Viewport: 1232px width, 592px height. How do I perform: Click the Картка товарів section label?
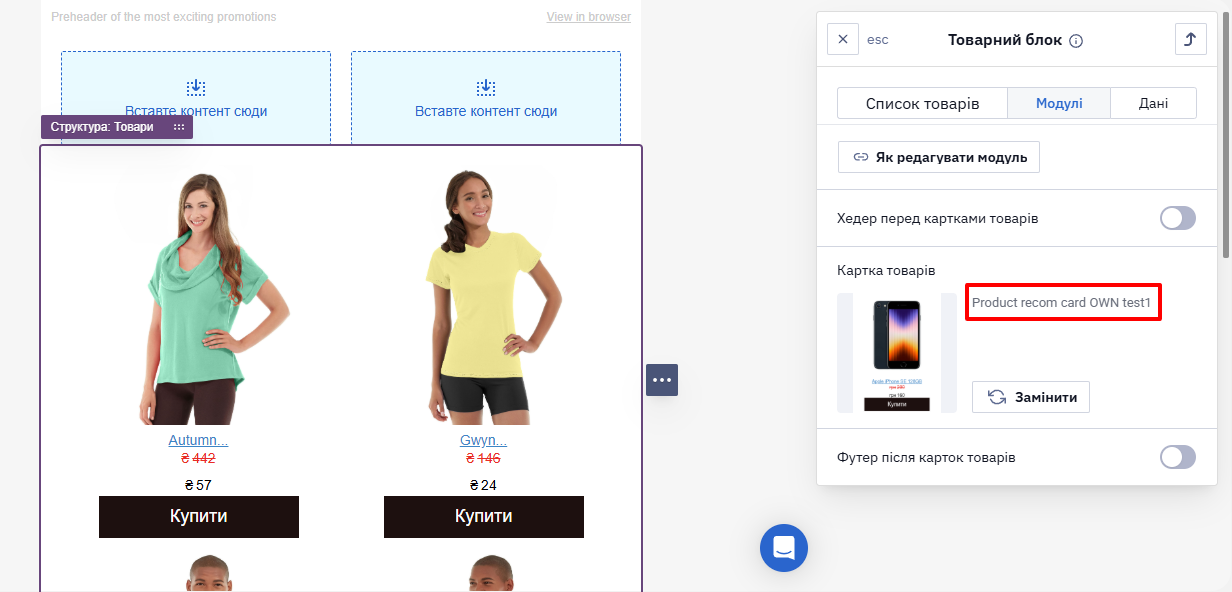tap(886, 271)
